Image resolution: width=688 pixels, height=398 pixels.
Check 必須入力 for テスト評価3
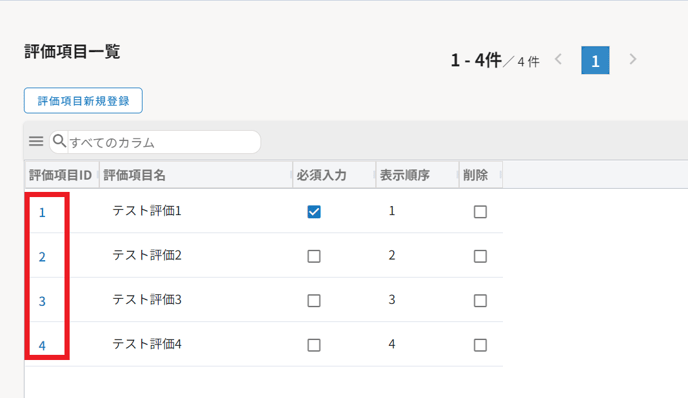pyautogui.click(x=314, y=301)
